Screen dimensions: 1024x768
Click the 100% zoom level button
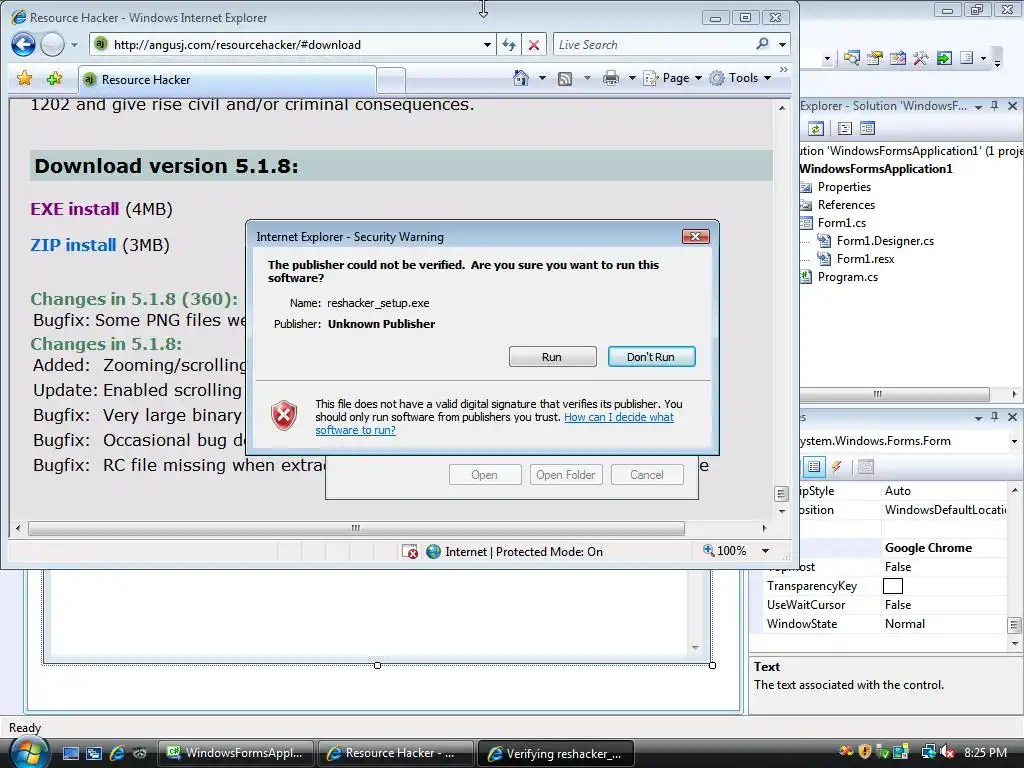point(724,551)
